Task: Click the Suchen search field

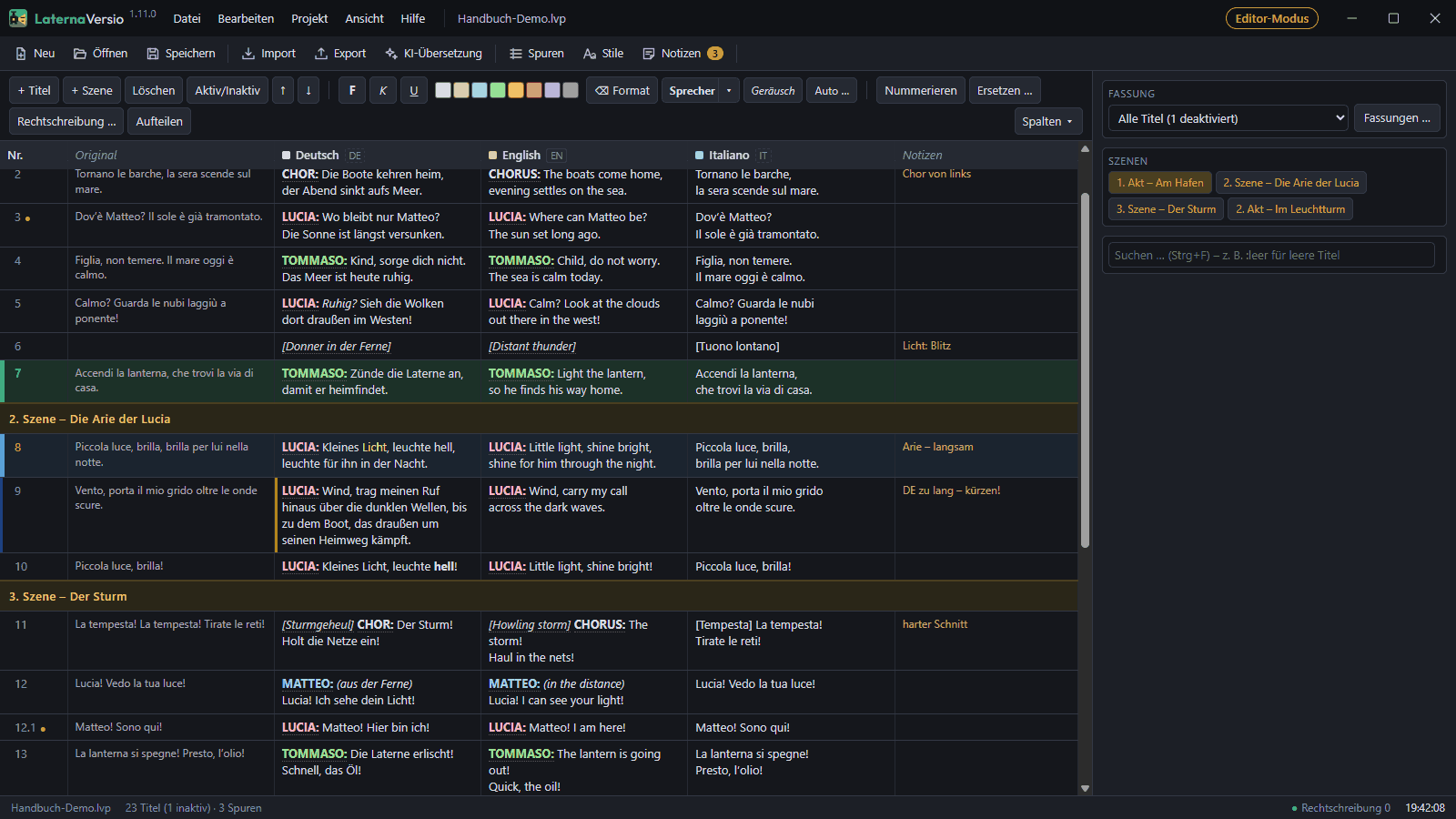Action: click(1271, 256)
